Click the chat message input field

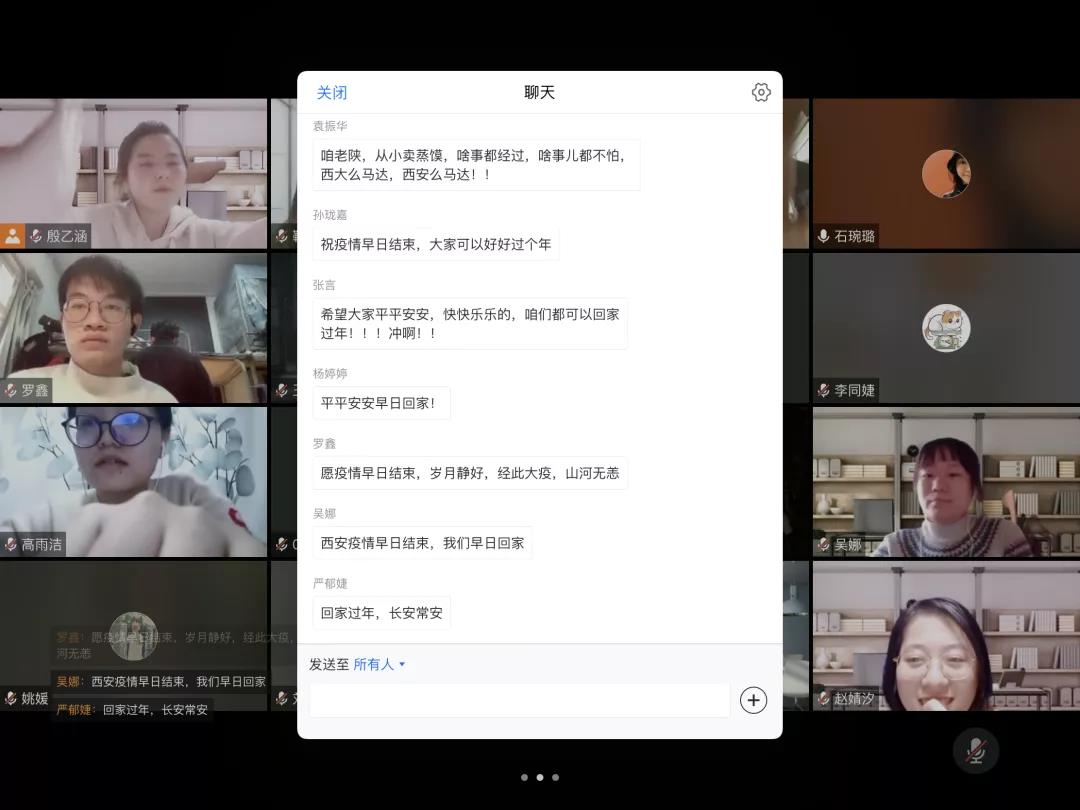tap(519, 700)
